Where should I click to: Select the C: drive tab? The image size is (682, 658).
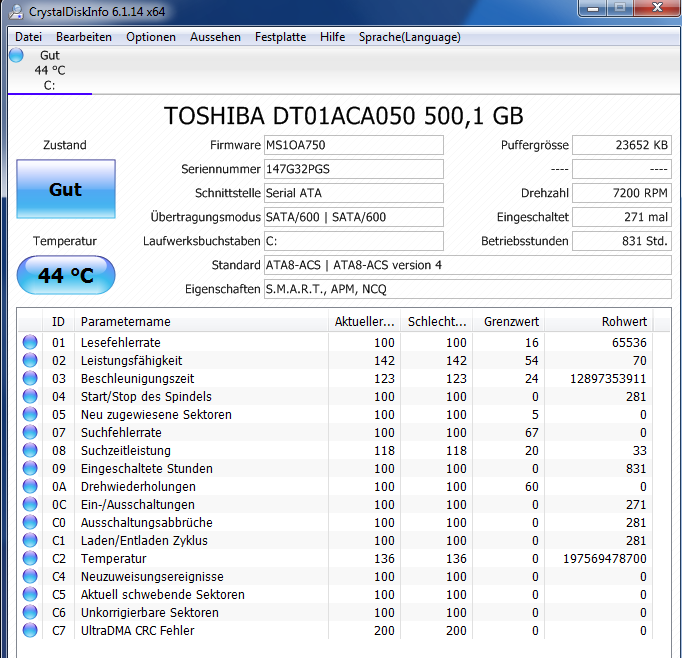click(50, 70)
